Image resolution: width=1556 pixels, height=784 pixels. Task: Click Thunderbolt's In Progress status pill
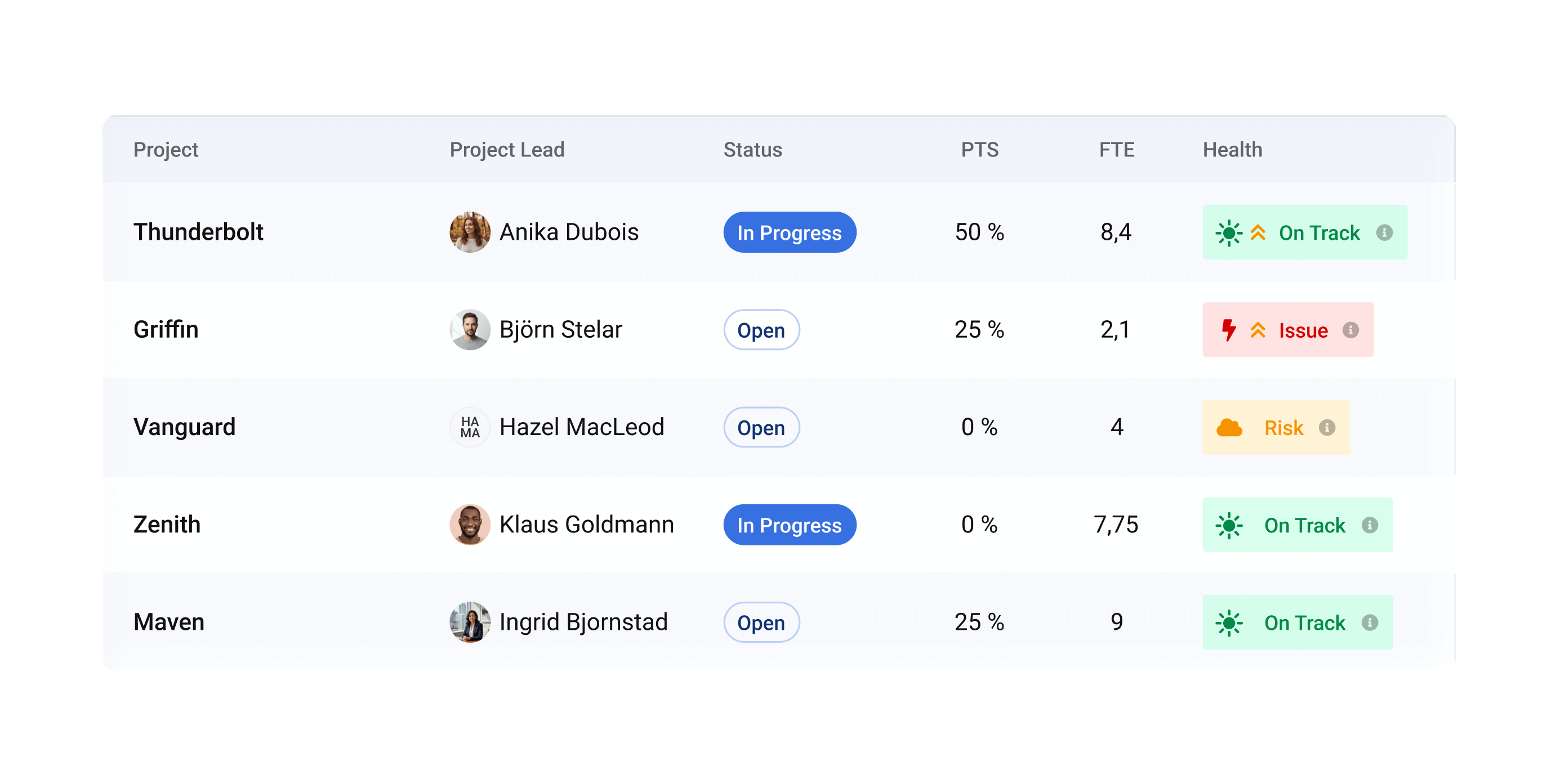[789, 232]
